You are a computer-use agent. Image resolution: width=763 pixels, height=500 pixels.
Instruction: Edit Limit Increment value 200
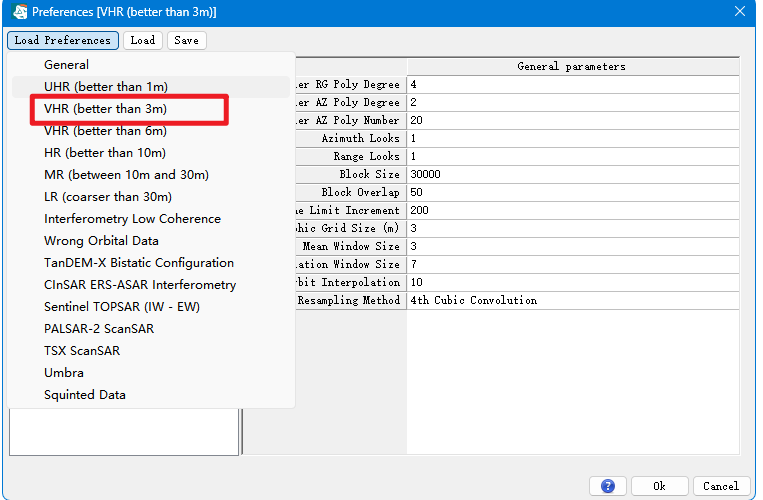tap(573, 210)
